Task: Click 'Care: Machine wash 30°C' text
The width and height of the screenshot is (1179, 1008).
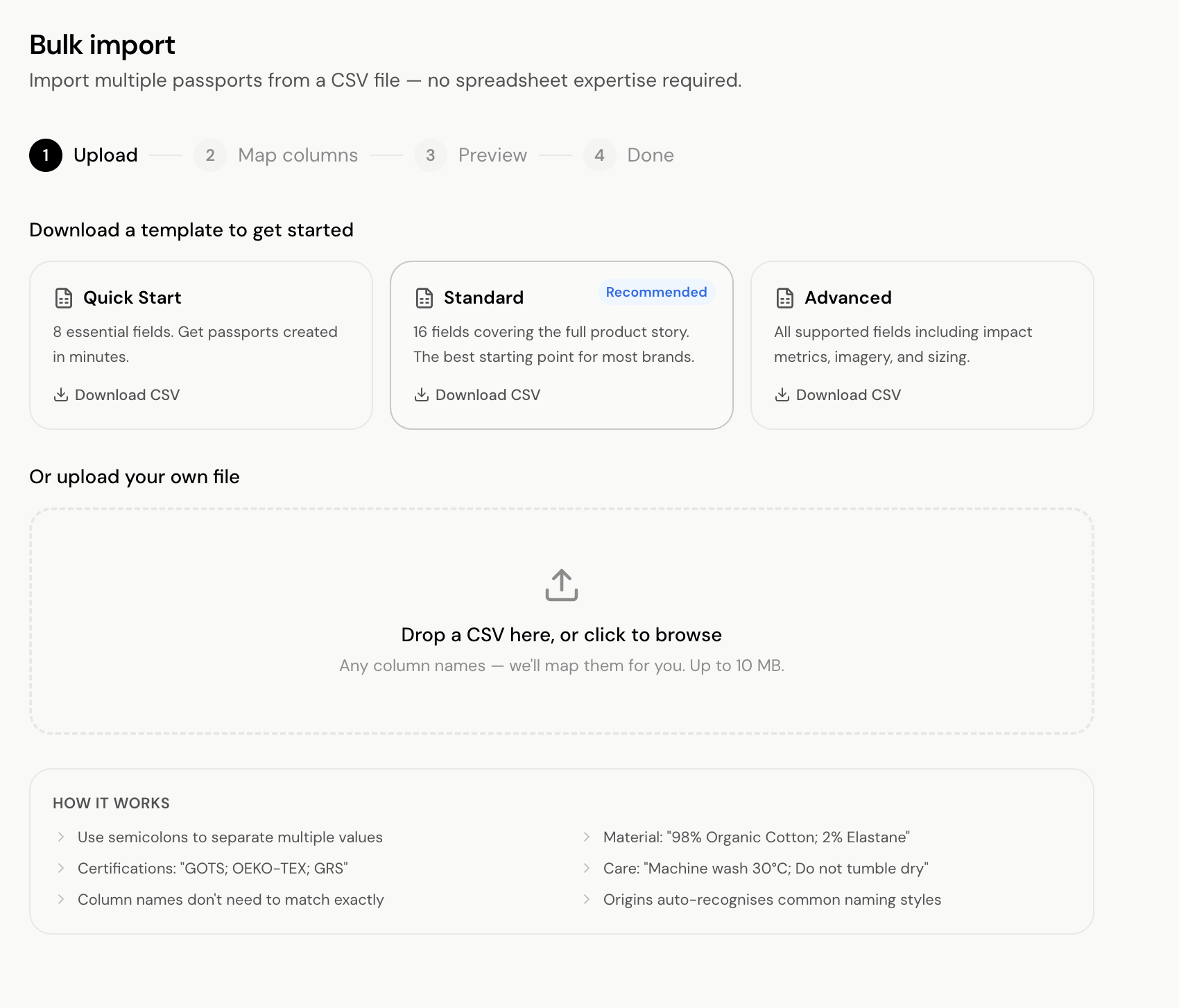Action: click(x=766, y=868)
